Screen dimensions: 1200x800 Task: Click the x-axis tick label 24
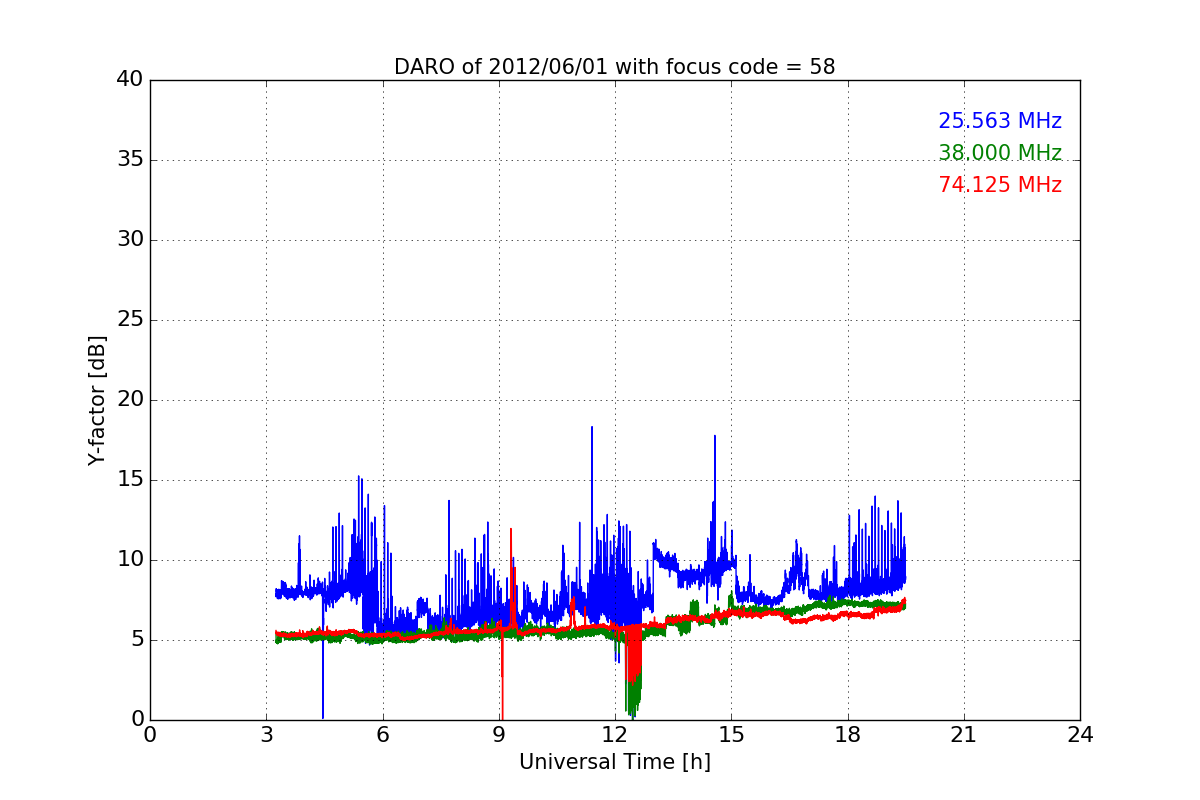[1080, 734]
